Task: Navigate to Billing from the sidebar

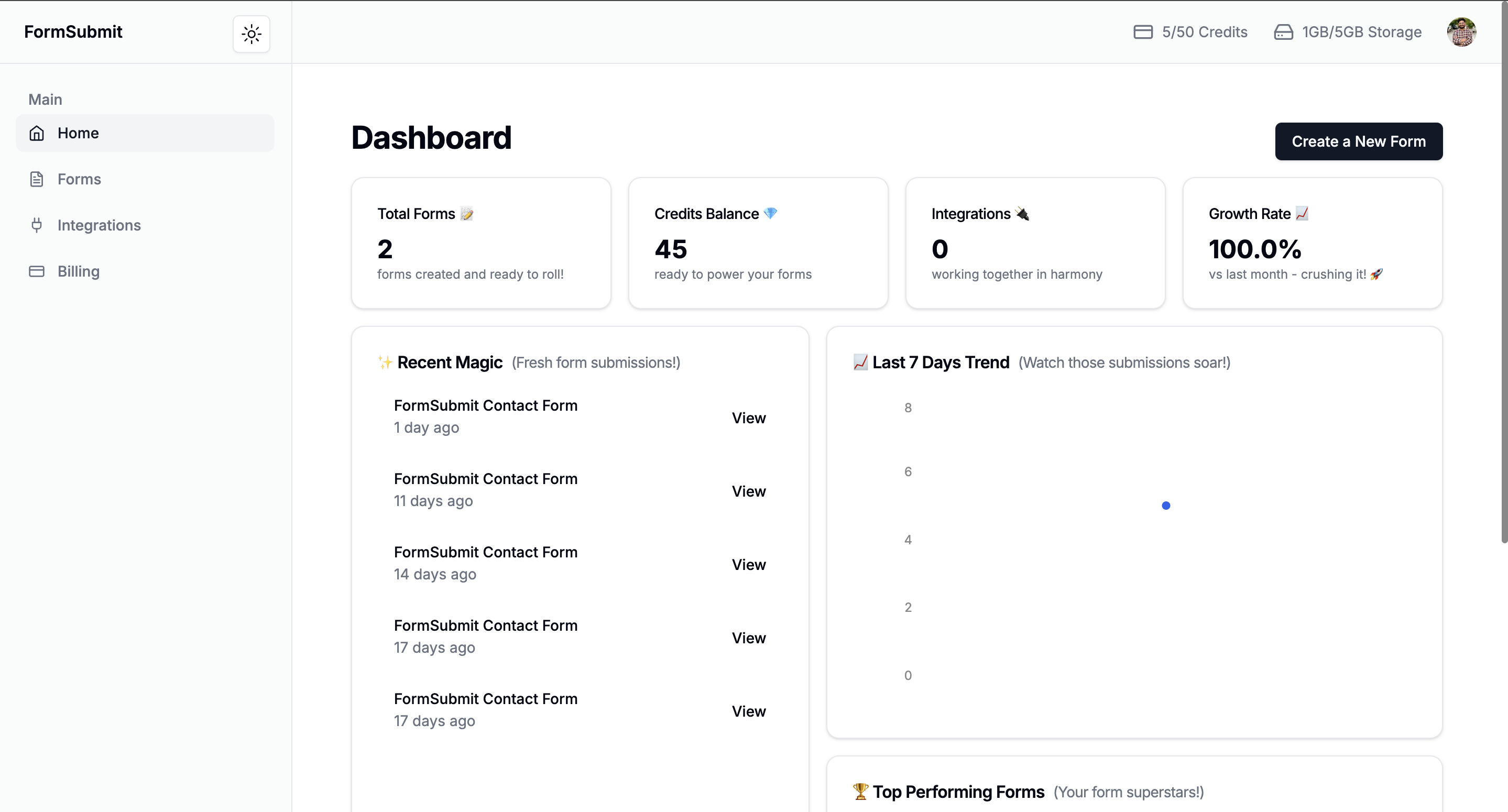Action: point(79,271)
